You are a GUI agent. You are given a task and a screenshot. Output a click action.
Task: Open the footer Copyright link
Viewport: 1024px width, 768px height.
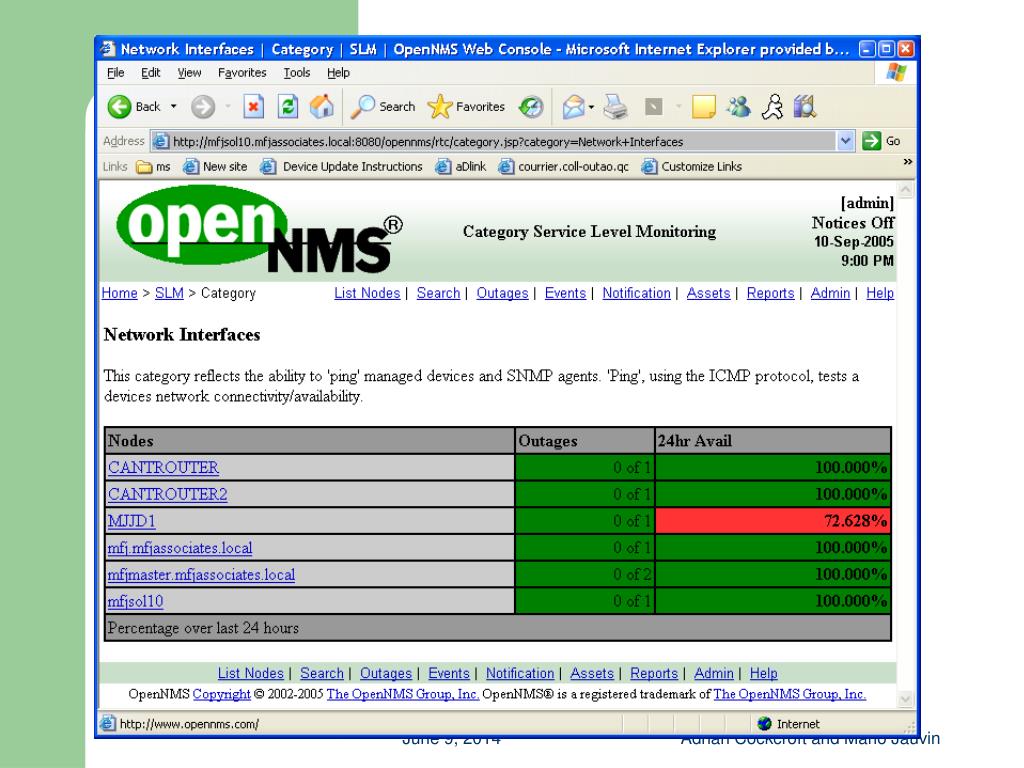(x=221, y=694)
